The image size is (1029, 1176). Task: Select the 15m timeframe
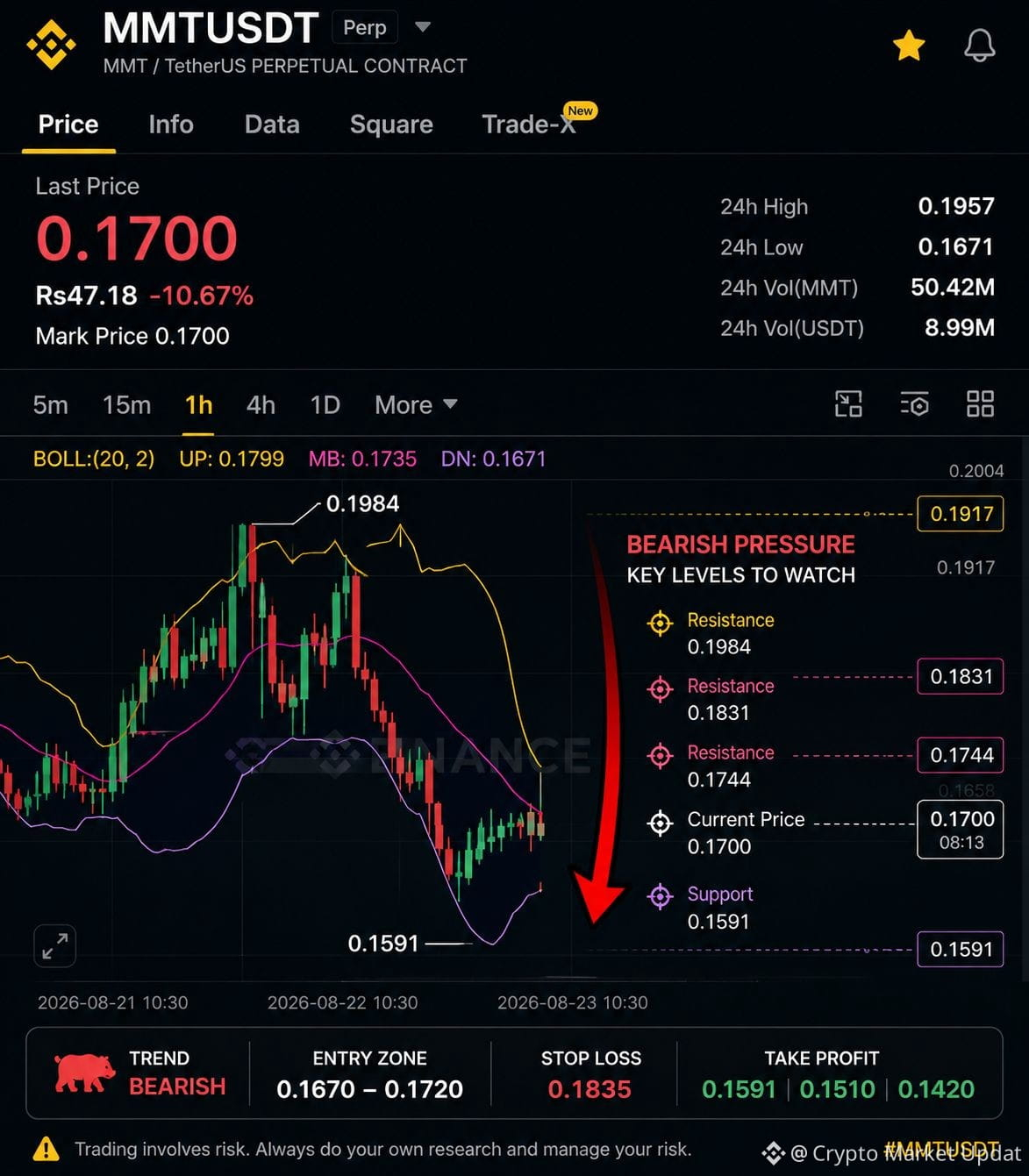[x=126, y=405]
